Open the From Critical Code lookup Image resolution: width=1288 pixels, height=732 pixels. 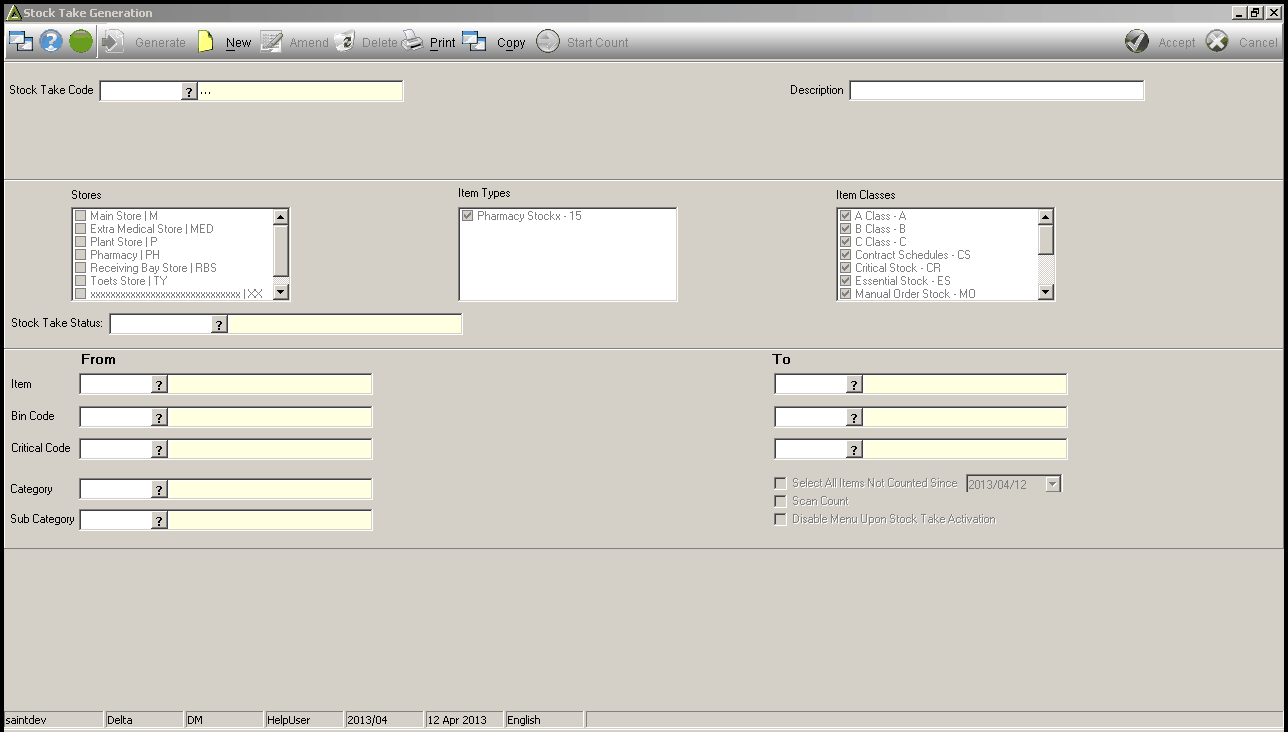pyautogui.click(x=159, y=449)
